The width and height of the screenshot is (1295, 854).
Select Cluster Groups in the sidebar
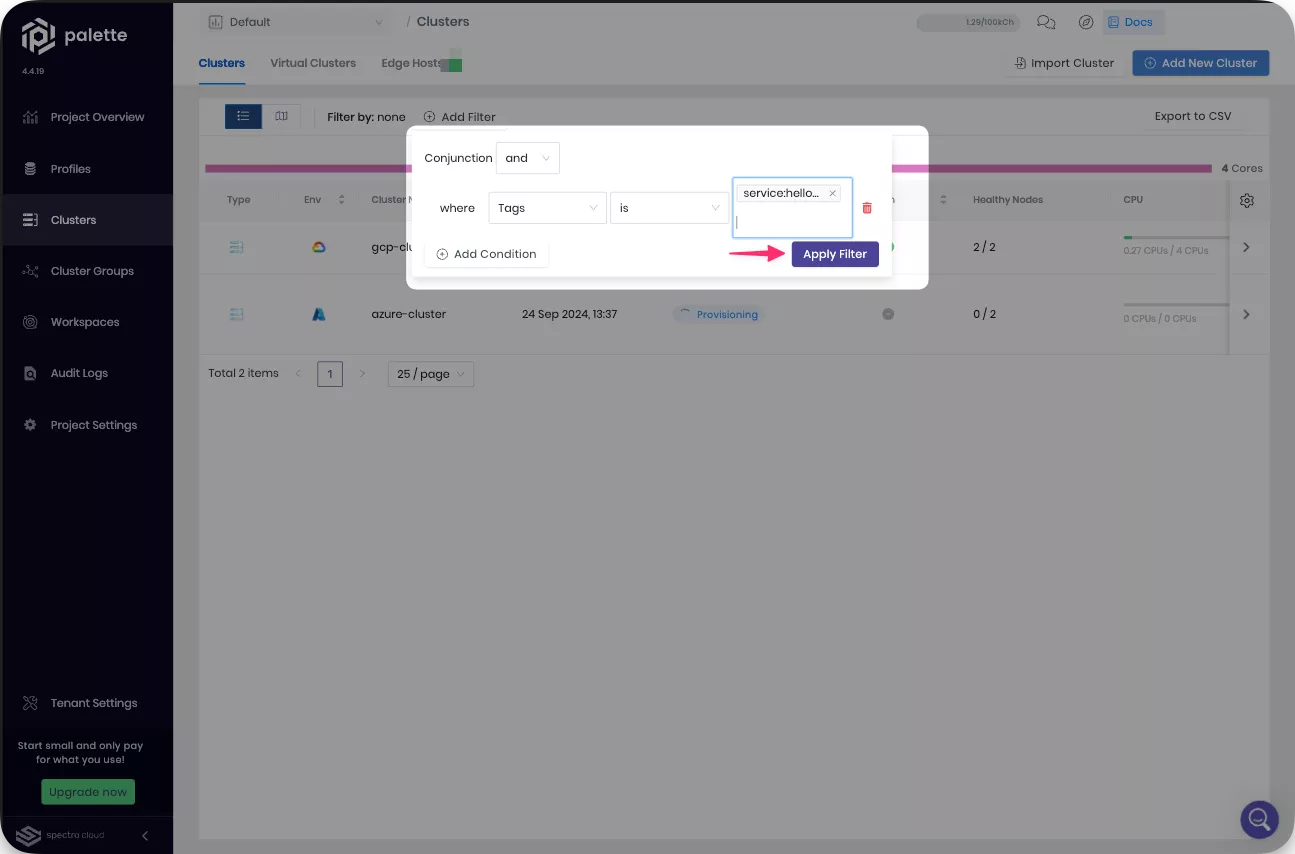pos(90,270)
